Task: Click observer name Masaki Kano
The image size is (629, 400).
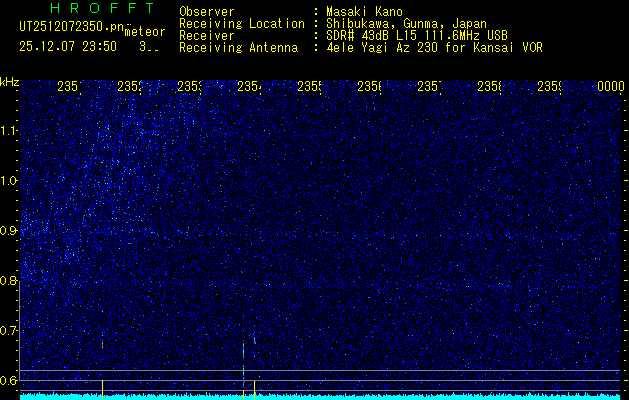Action: tap(364, 12)
